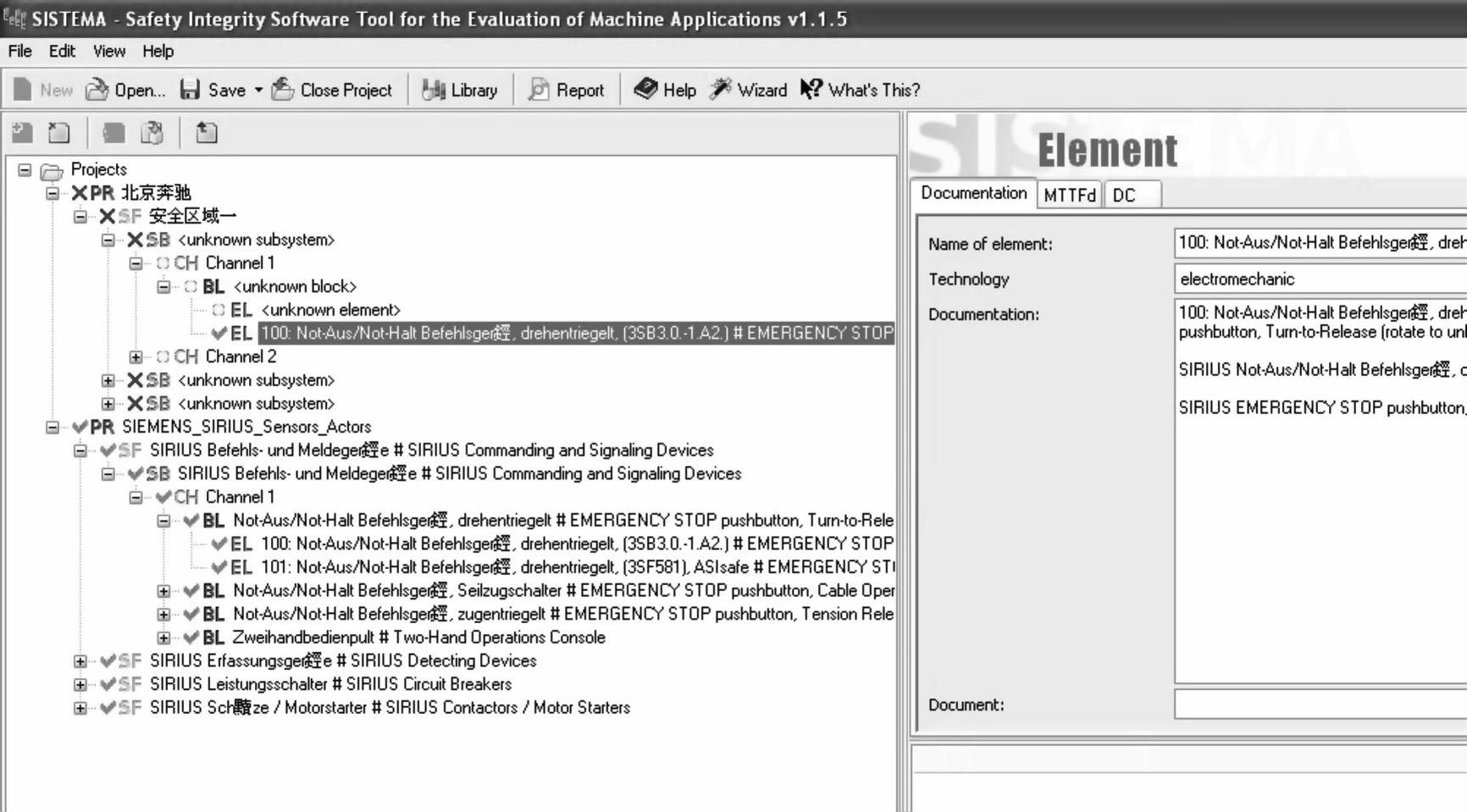Click the Name of element input field
1467x812 pixels.
pos(1320,243)
